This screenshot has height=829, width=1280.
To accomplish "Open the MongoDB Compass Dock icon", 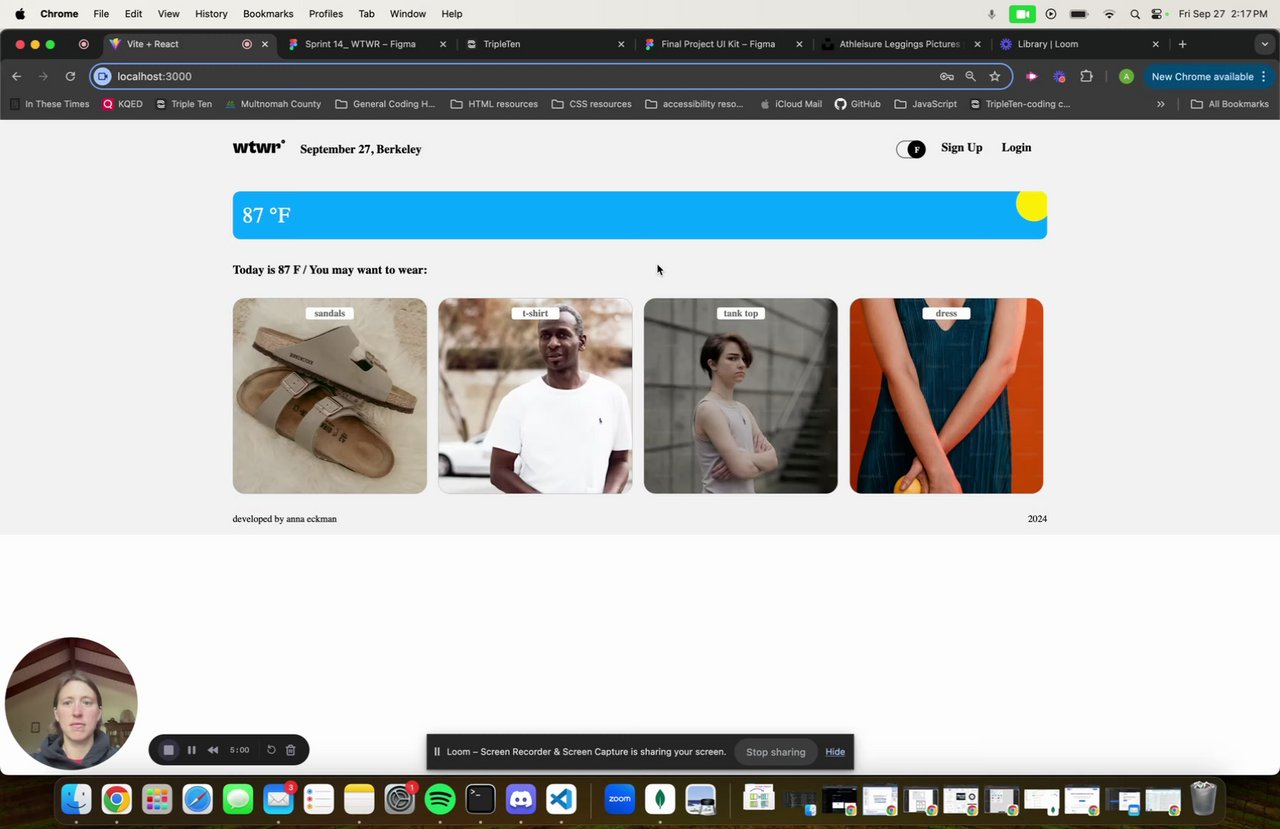I will coord(660,799).
